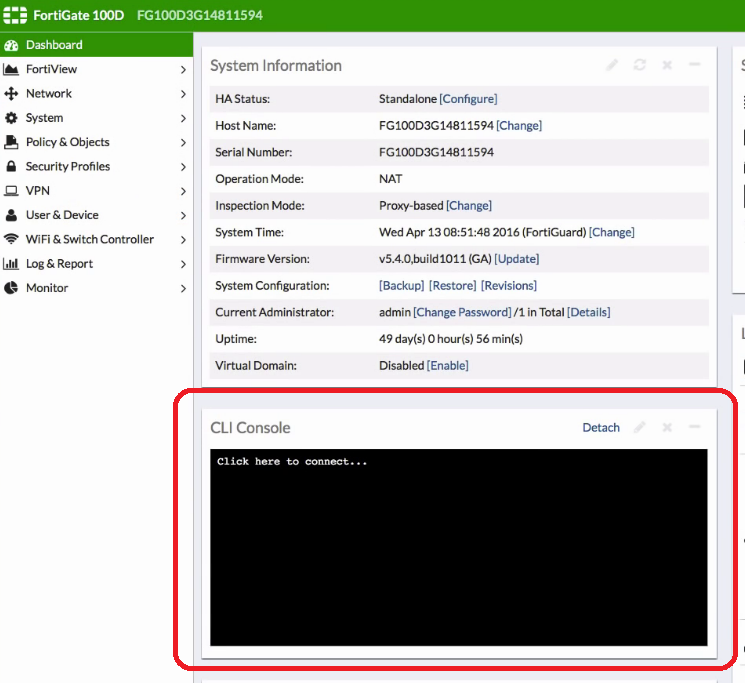Open the Log & Report menu
The image size is (745, 683).
click(x=96, y=264)
